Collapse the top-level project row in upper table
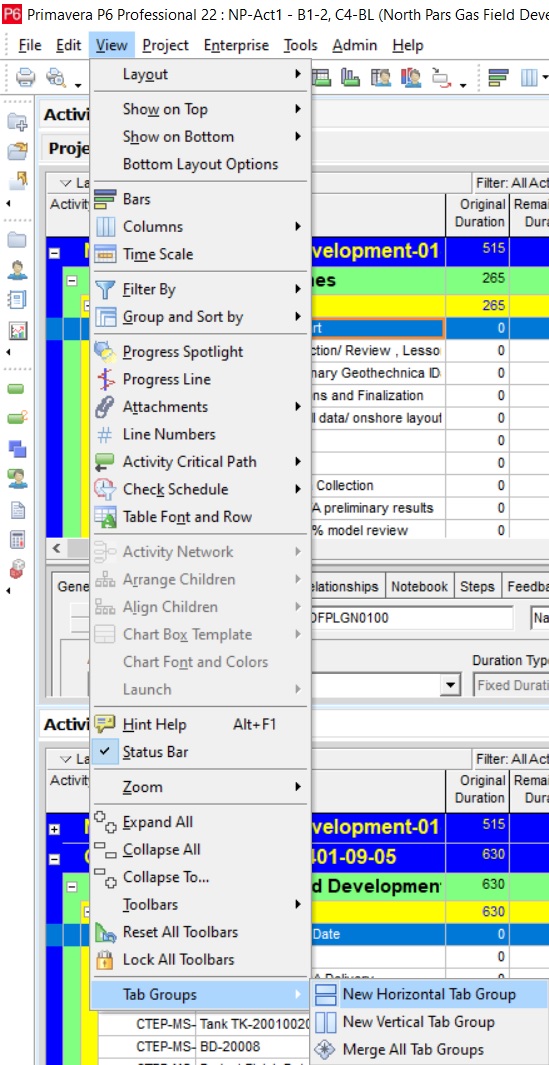 pos(54,253)
